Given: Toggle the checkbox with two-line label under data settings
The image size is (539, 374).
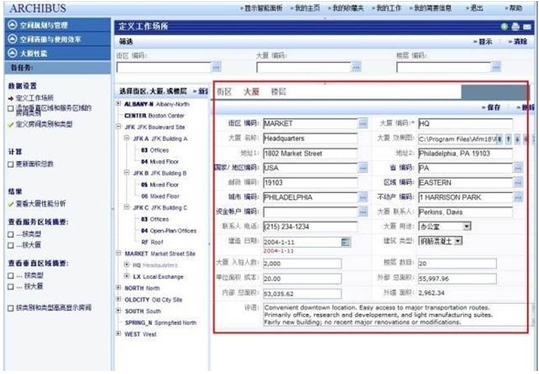Looking at the screenshot, I should click(x=11, y=109).
